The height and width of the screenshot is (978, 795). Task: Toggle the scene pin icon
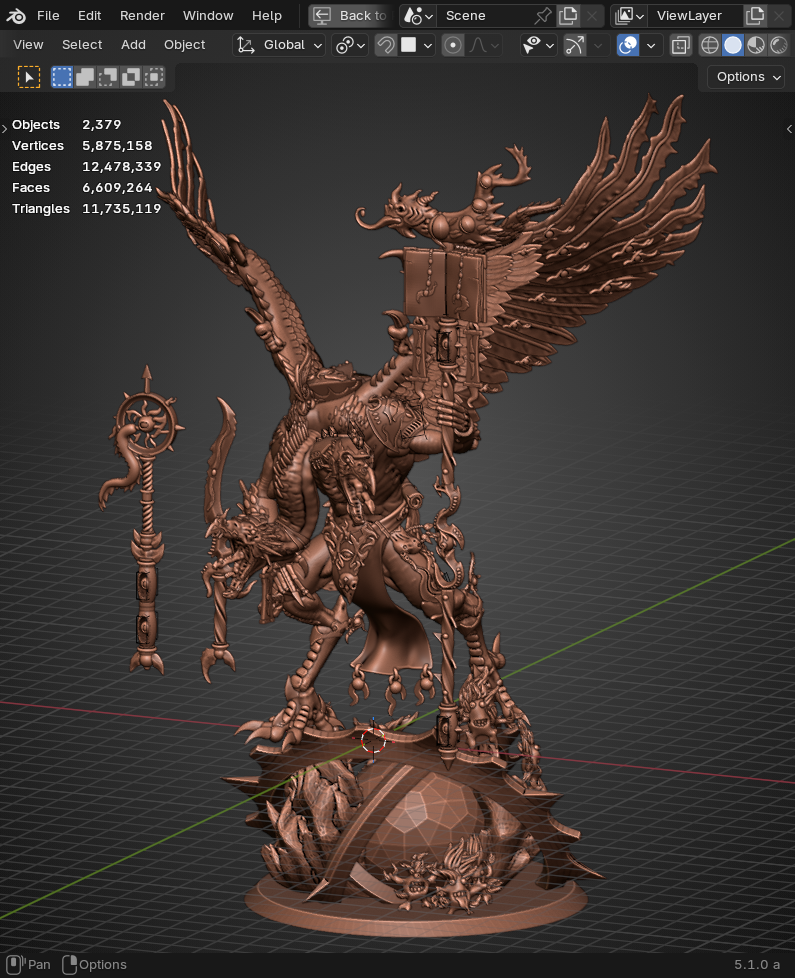[543, 16]
